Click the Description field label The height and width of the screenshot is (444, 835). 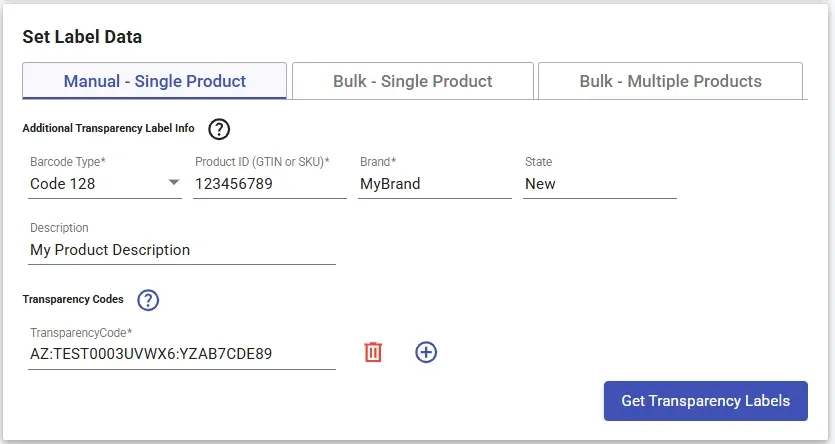(x=59, y=228)
